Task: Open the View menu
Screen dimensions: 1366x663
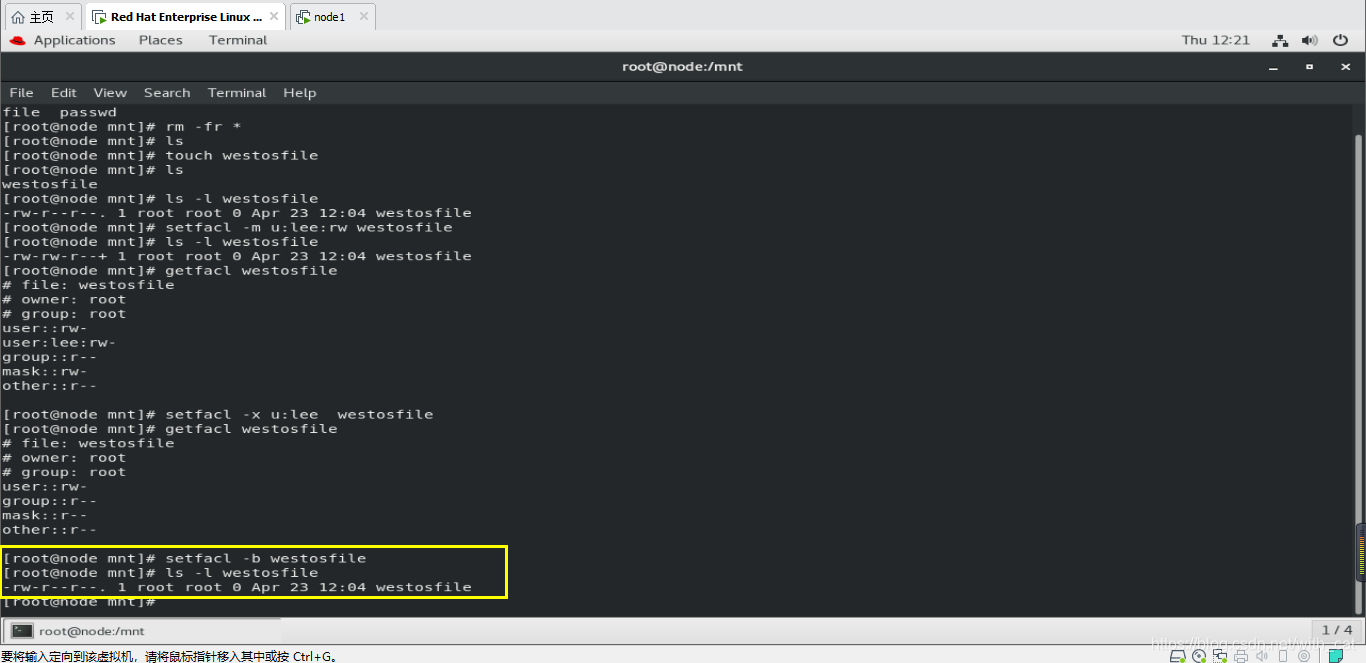Action: [110, 92]
